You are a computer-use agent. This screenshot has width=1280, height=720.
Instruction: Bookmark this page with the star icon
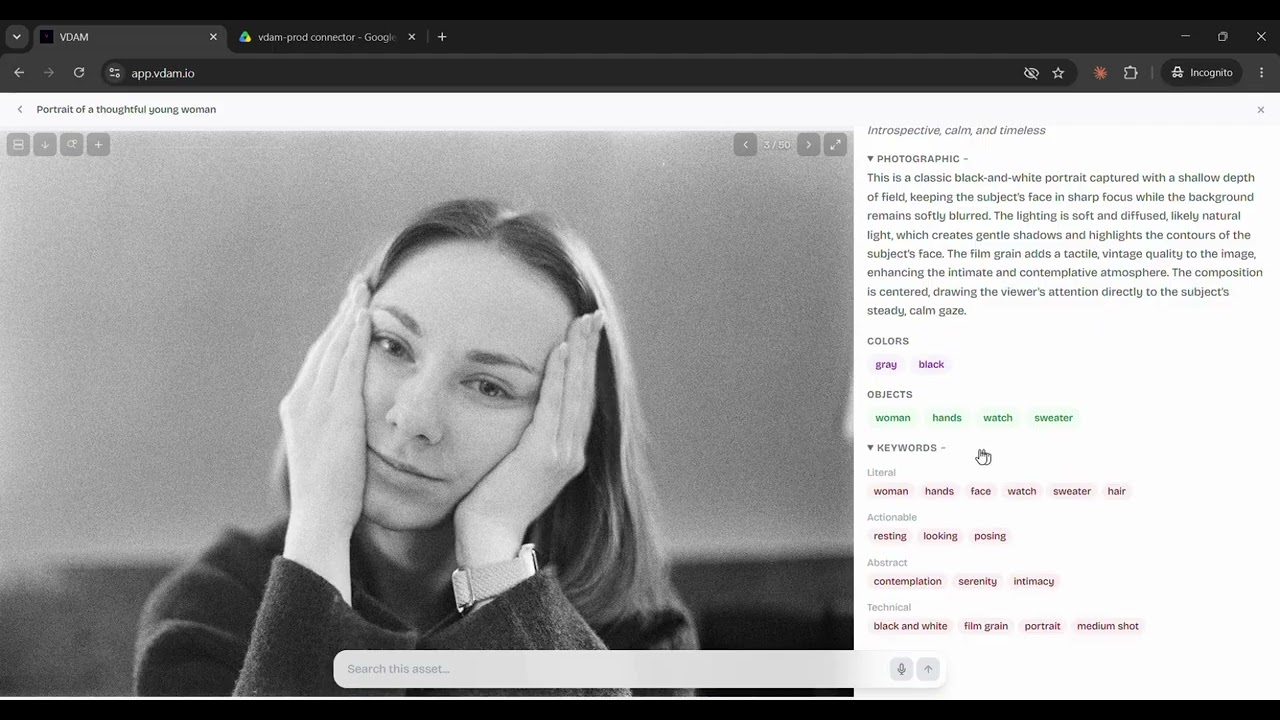[x=1058, y=73]
